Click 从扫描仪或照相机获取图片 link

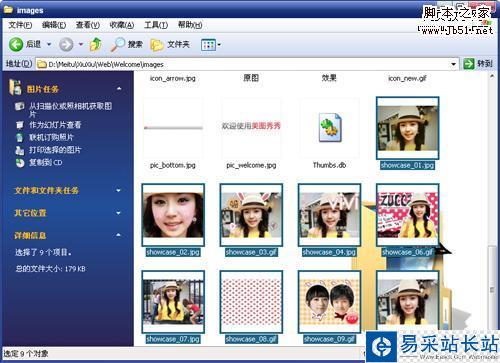pyautogui.click(x=70, y=110)
